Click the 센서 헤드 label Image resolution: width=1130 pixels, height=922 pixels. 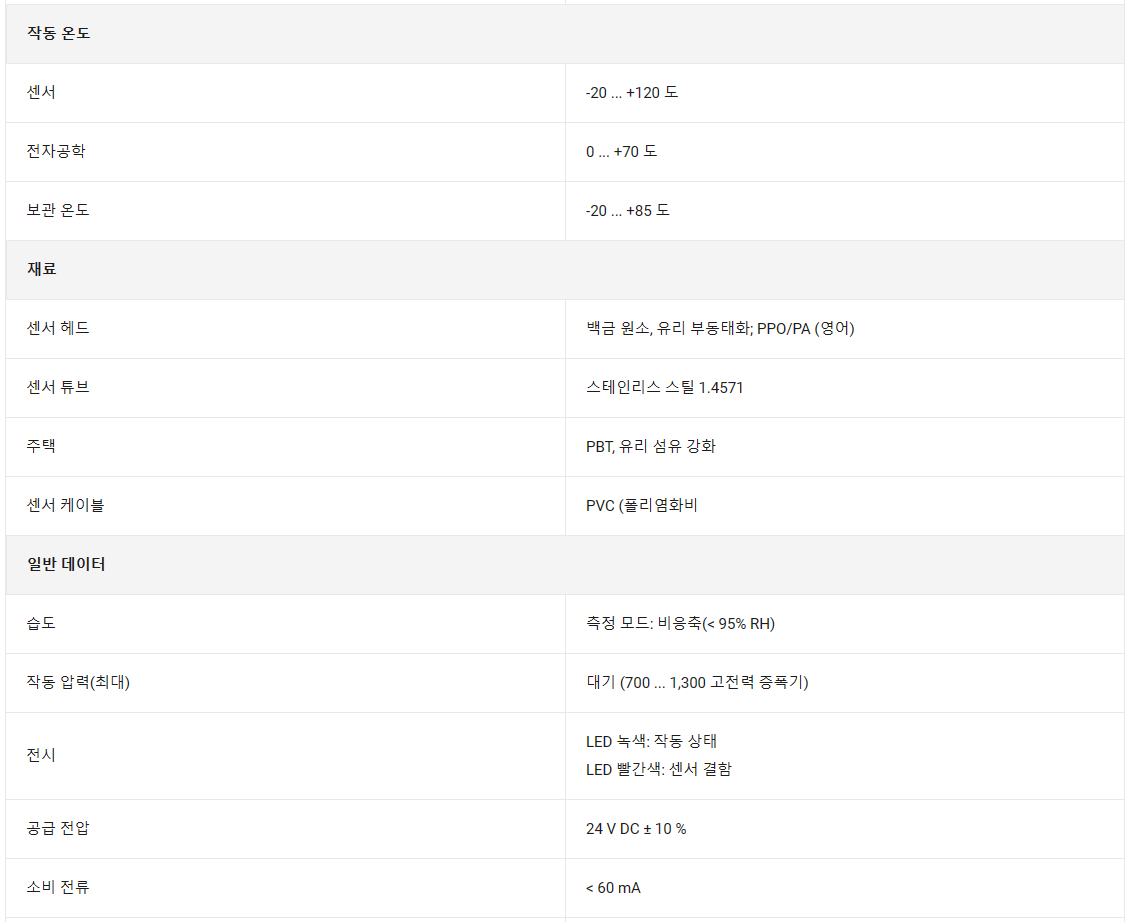coord(58,328)
